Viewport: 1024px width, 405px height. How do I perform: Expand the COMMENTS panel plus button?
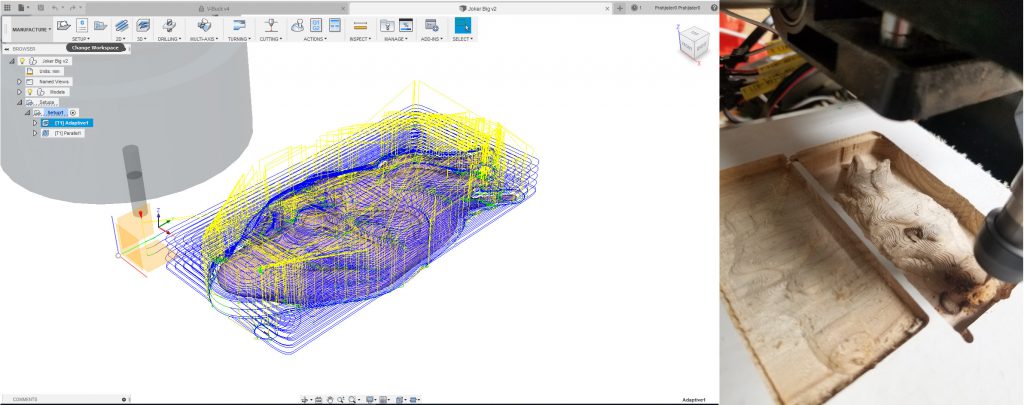[124, 399]
